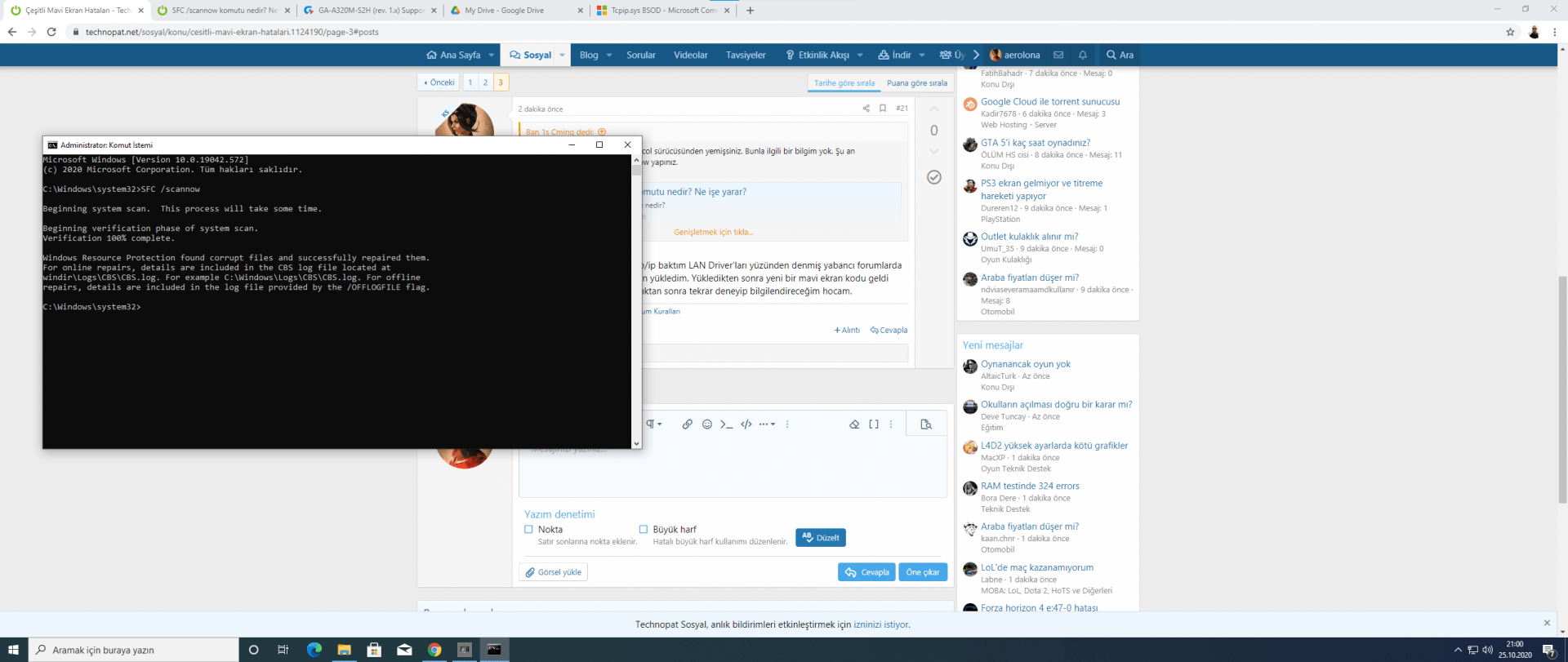Bookmark this page with the star icon
The width and height of the screenshot is (1568, 662).
(1510, 32)
